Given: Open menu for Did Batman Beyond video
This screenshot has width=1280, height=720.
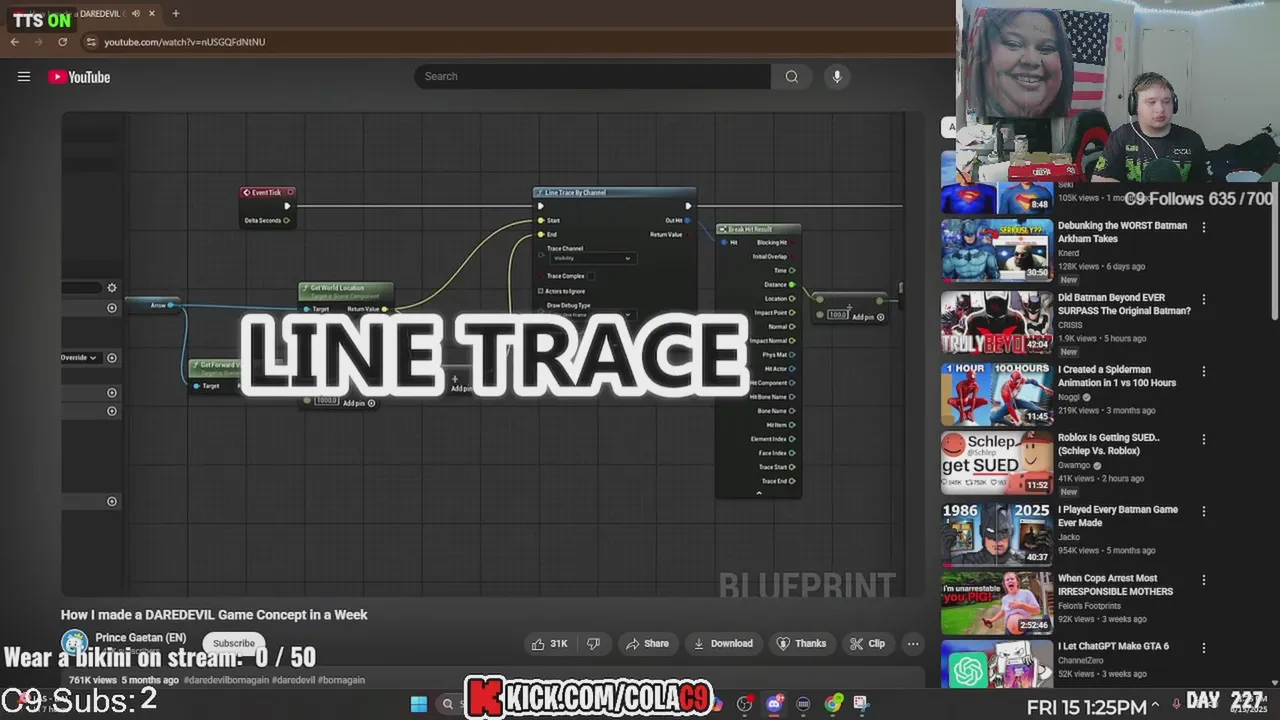Looking at the screenshot, I should pos(1204,299).
